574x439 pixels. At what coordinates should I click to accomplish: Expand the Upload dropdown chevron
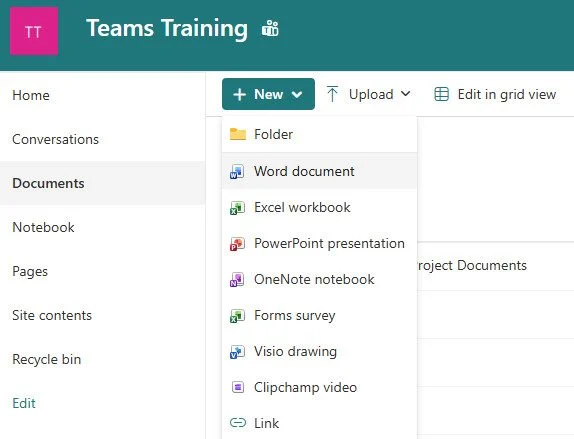tap(405, 94)
